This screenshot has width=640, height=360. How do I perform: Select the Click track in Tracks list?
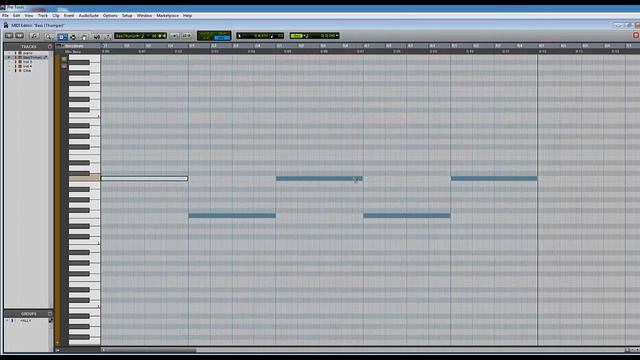[x=27, y=71]
